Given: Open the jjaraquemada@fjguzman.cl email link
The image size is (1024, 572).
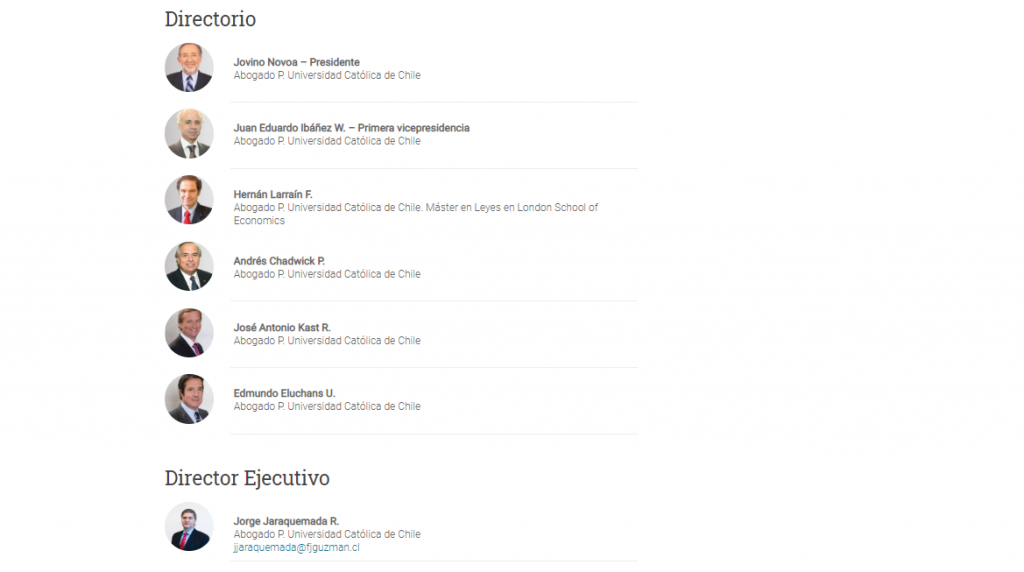Looking at the screenshot, I should point(296,548).
